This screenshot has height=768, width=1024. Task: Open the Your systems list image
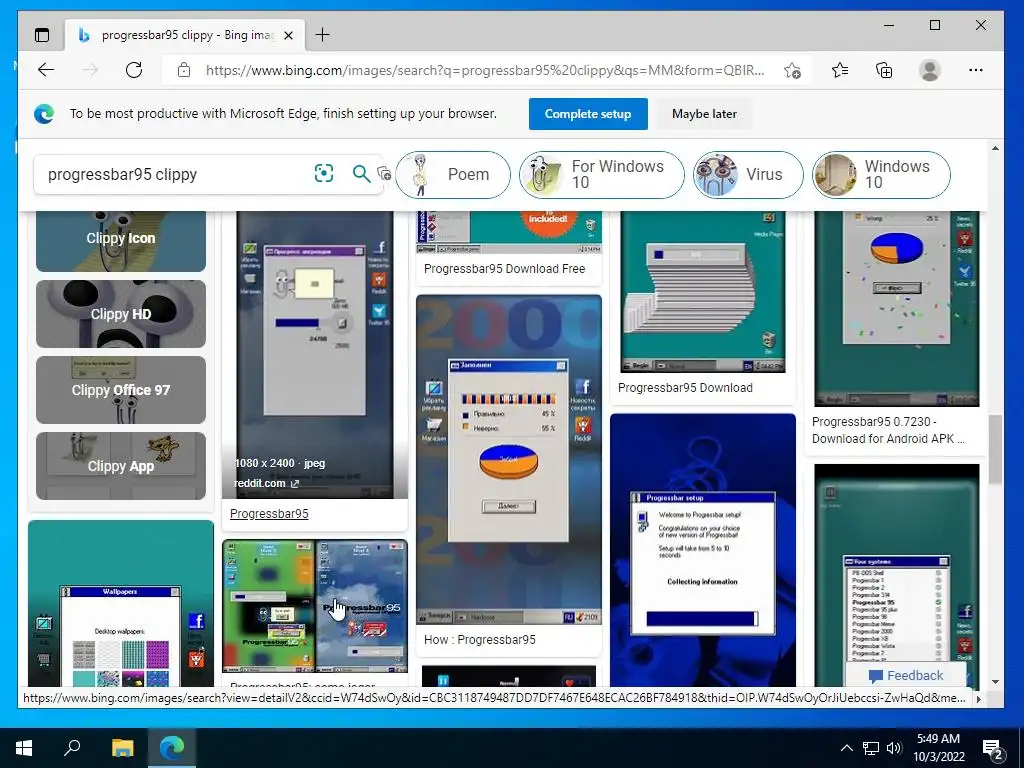point(897,575)
